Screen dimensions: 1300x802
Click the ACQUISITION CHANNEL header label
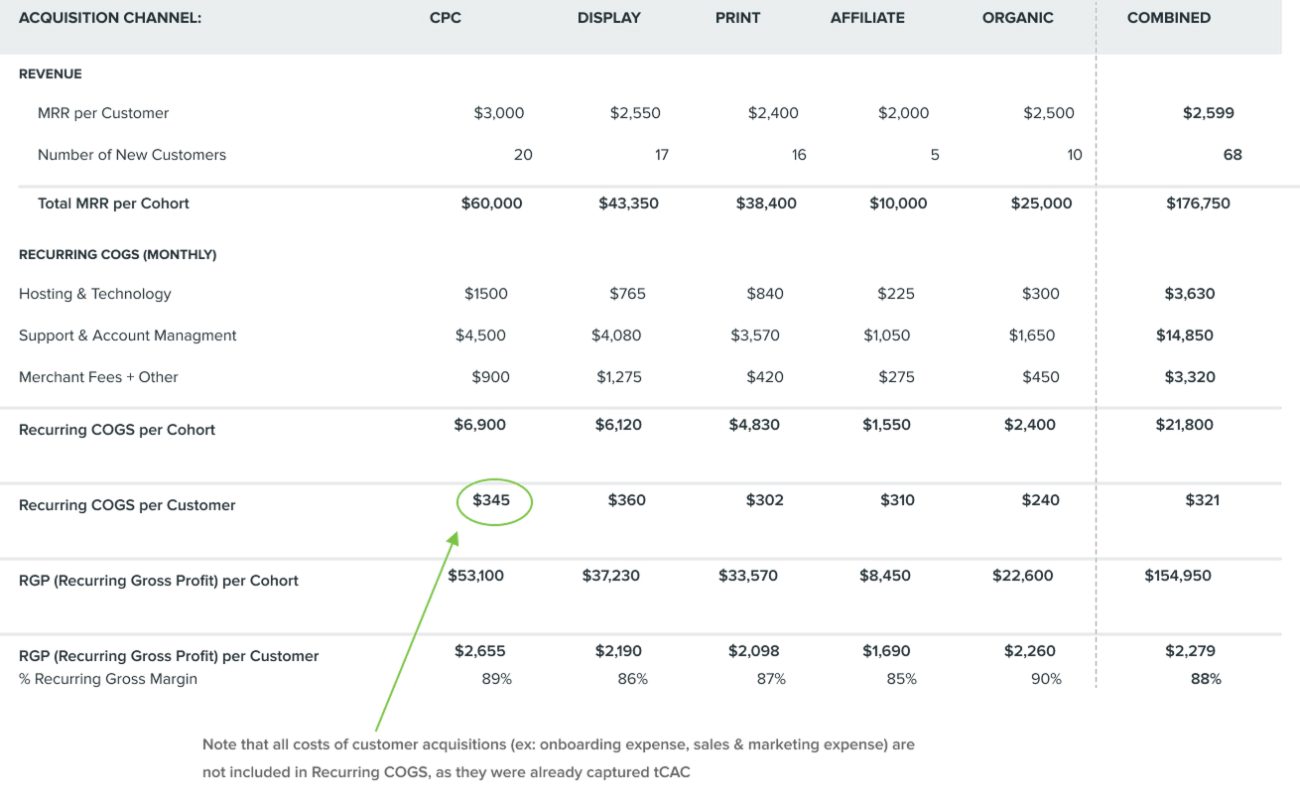click(110, 18)
